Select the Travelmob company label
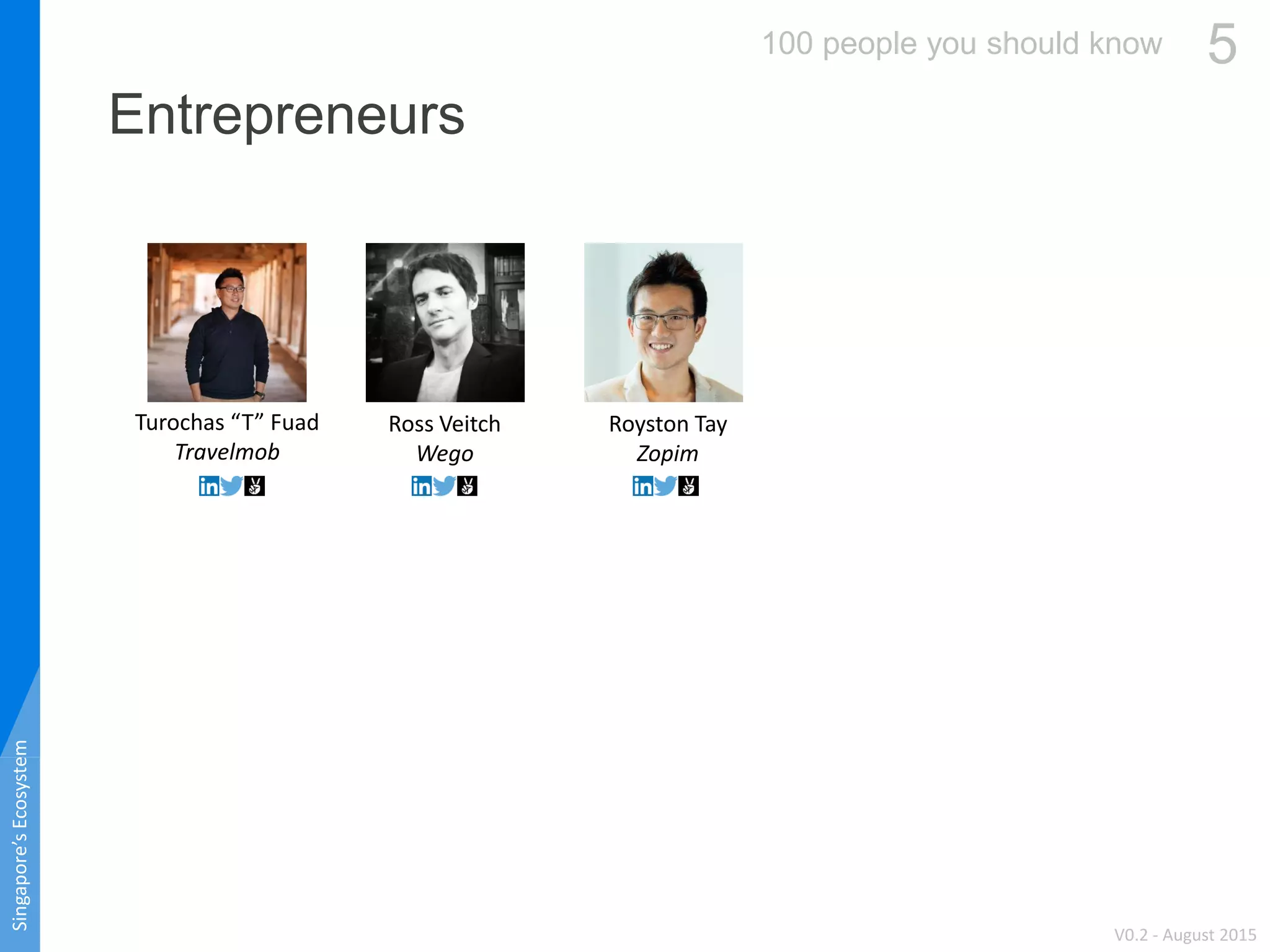 (228, 452)
